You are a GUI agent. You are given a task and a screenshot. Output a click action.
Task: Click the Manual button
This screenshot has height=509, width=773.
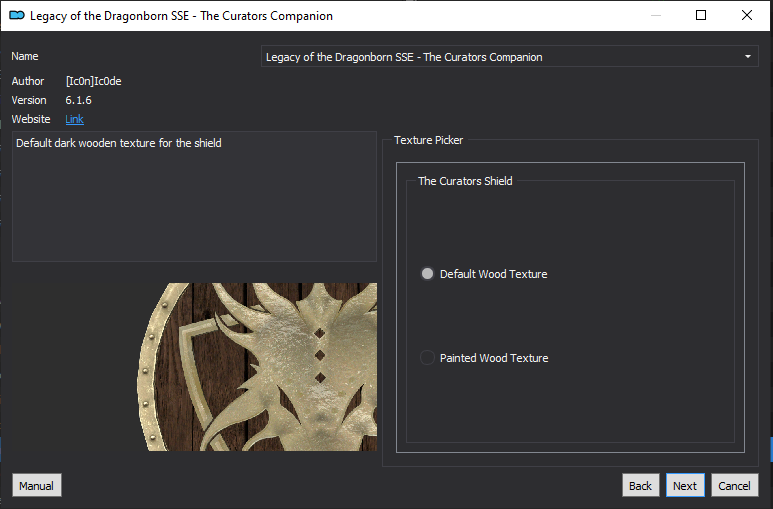pyautogui.click(x=36, y=486)
